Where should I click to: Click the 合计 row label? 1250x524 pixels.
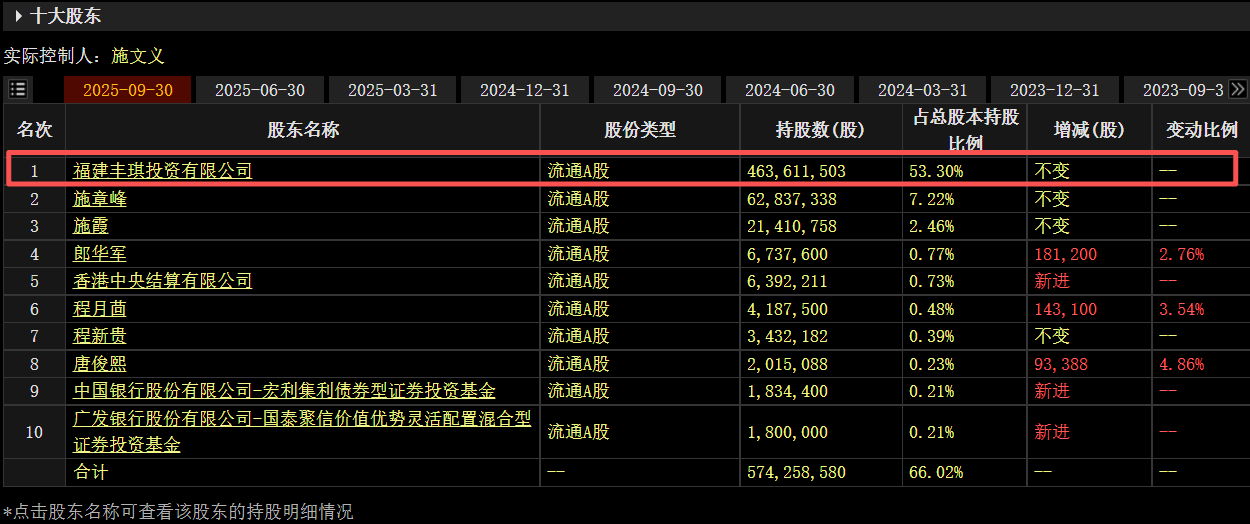[x=91, y=472]
